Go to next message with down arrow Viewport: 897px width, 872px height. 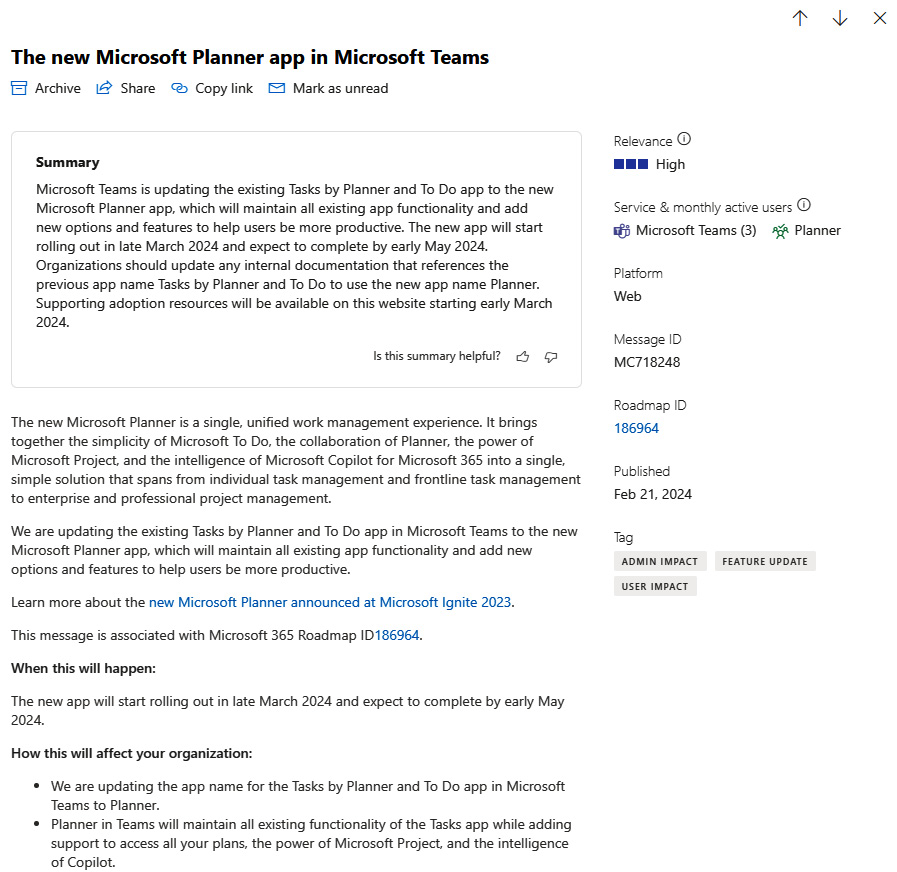click(840, 18)
